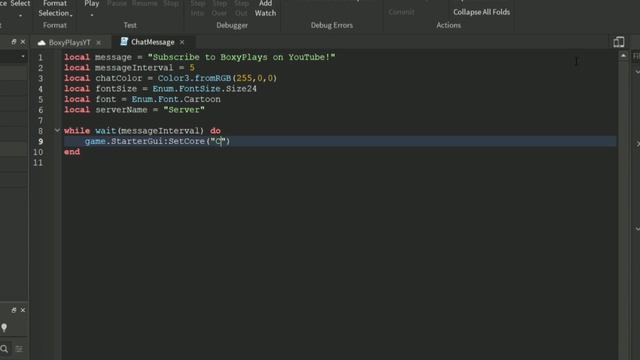Screen dimensions: 640x360
Task: Open the Select tool dropdown arrow
Action: click(20, 16)
